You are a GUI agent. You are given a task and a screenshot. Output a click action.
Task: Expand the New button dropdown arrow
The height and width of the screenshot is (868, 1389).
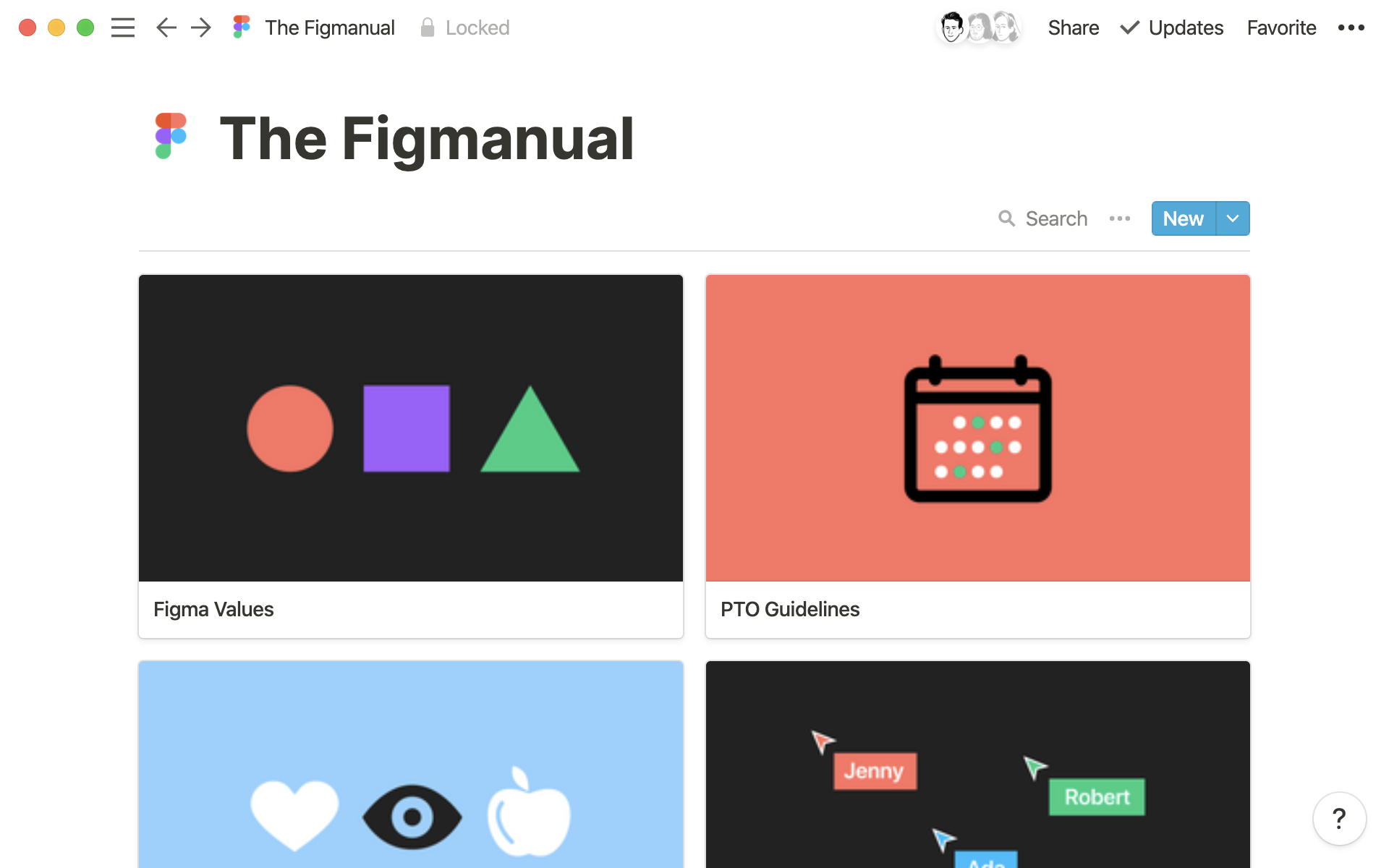click(x=1232, y=218)
